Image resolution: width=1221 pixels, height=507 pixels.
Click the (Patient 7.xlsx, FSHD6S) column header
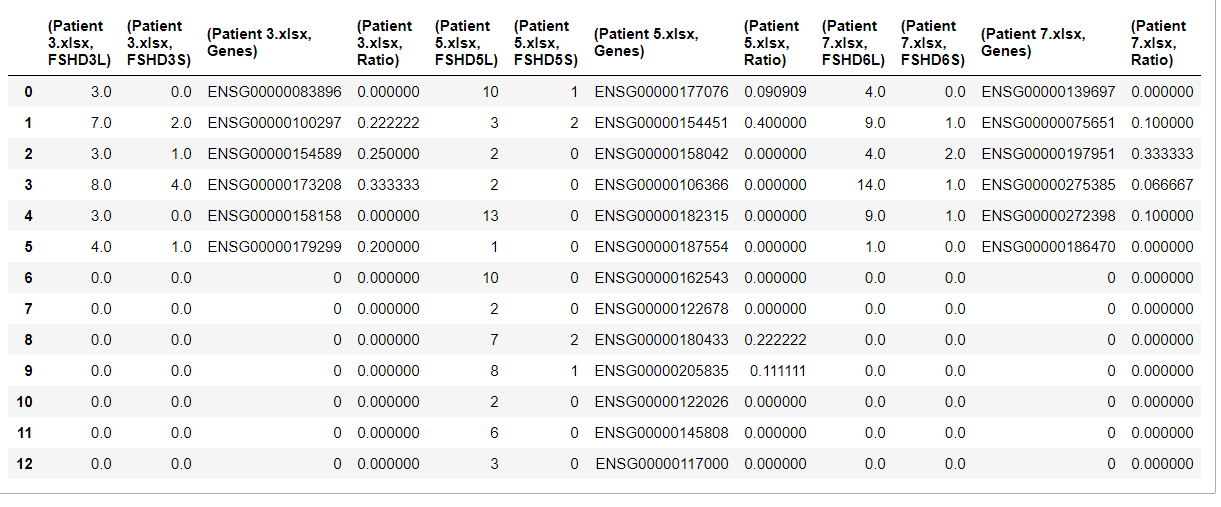931,43
